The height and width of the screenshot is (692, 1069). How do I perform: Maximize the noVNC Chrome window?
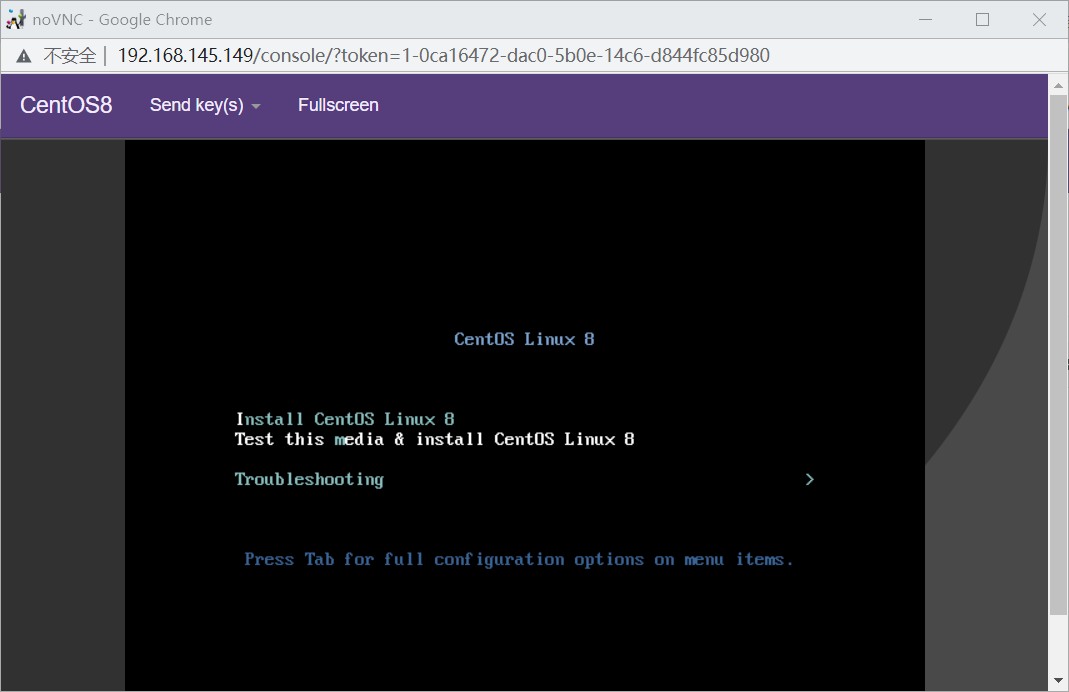point(982,20)
